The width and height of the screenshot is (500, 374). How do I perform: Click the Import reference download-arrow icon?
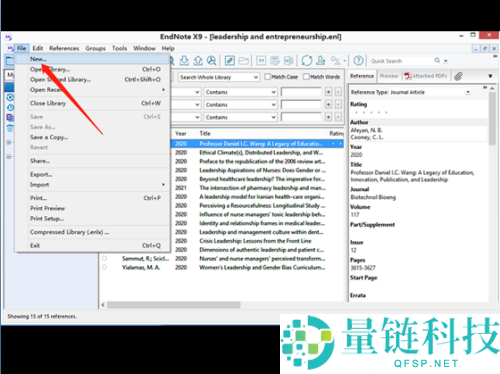click(x=184, y=61)
